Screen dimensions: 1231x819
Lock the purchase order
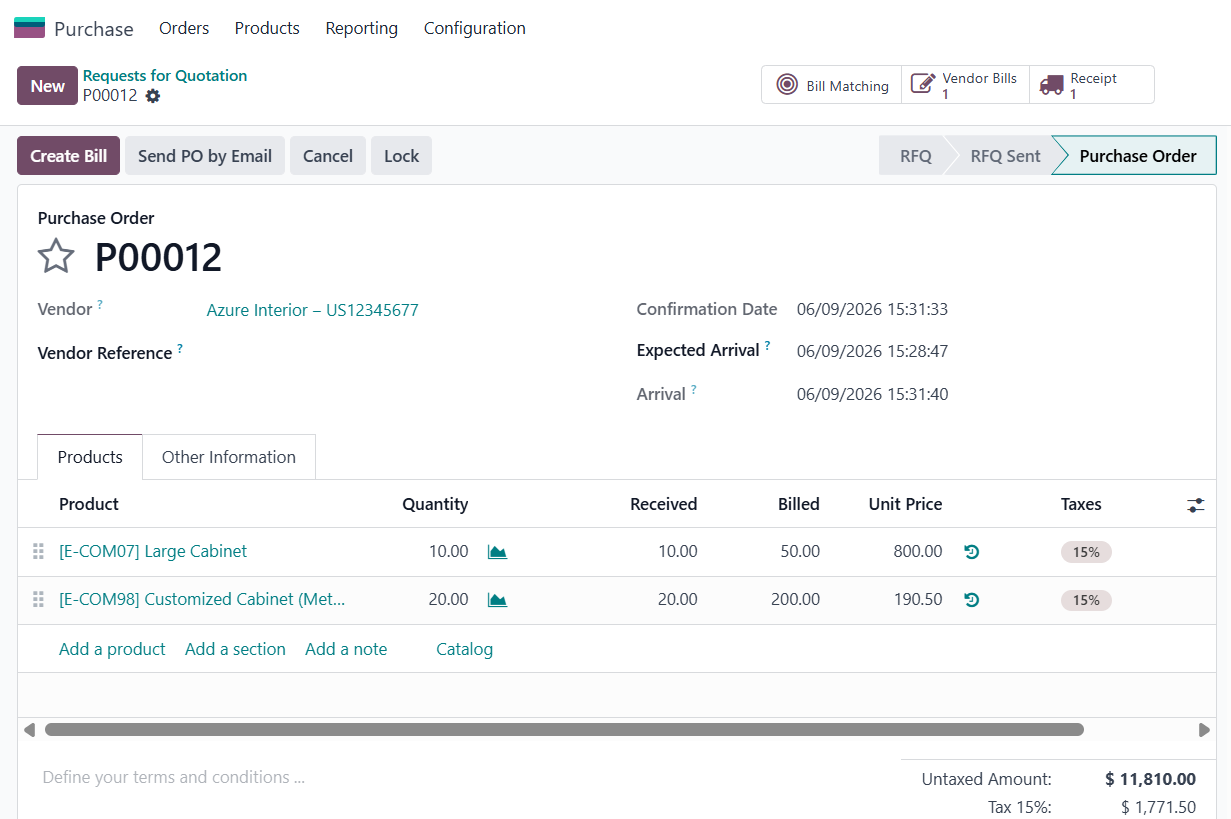(401, 156)
